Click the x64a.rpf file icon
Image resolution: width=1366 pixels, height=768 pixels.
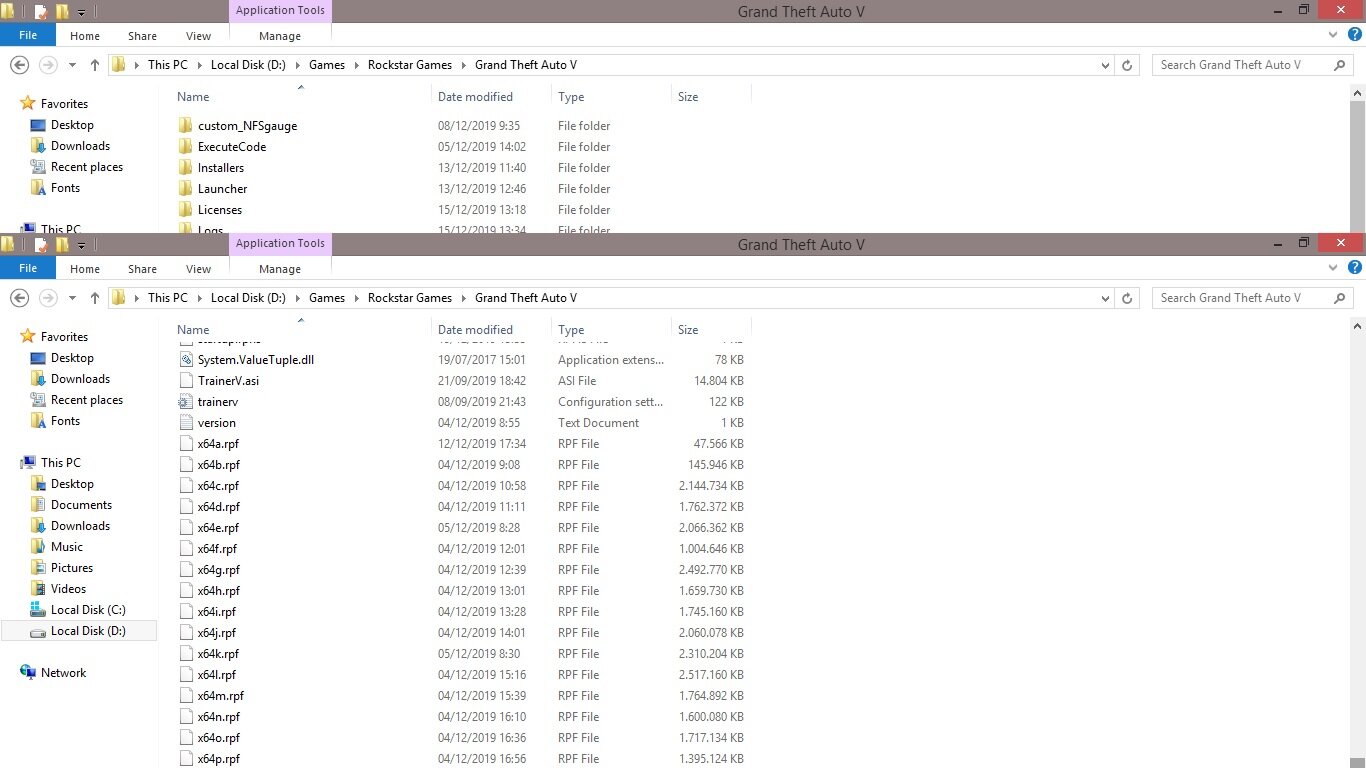coord(185,444)
